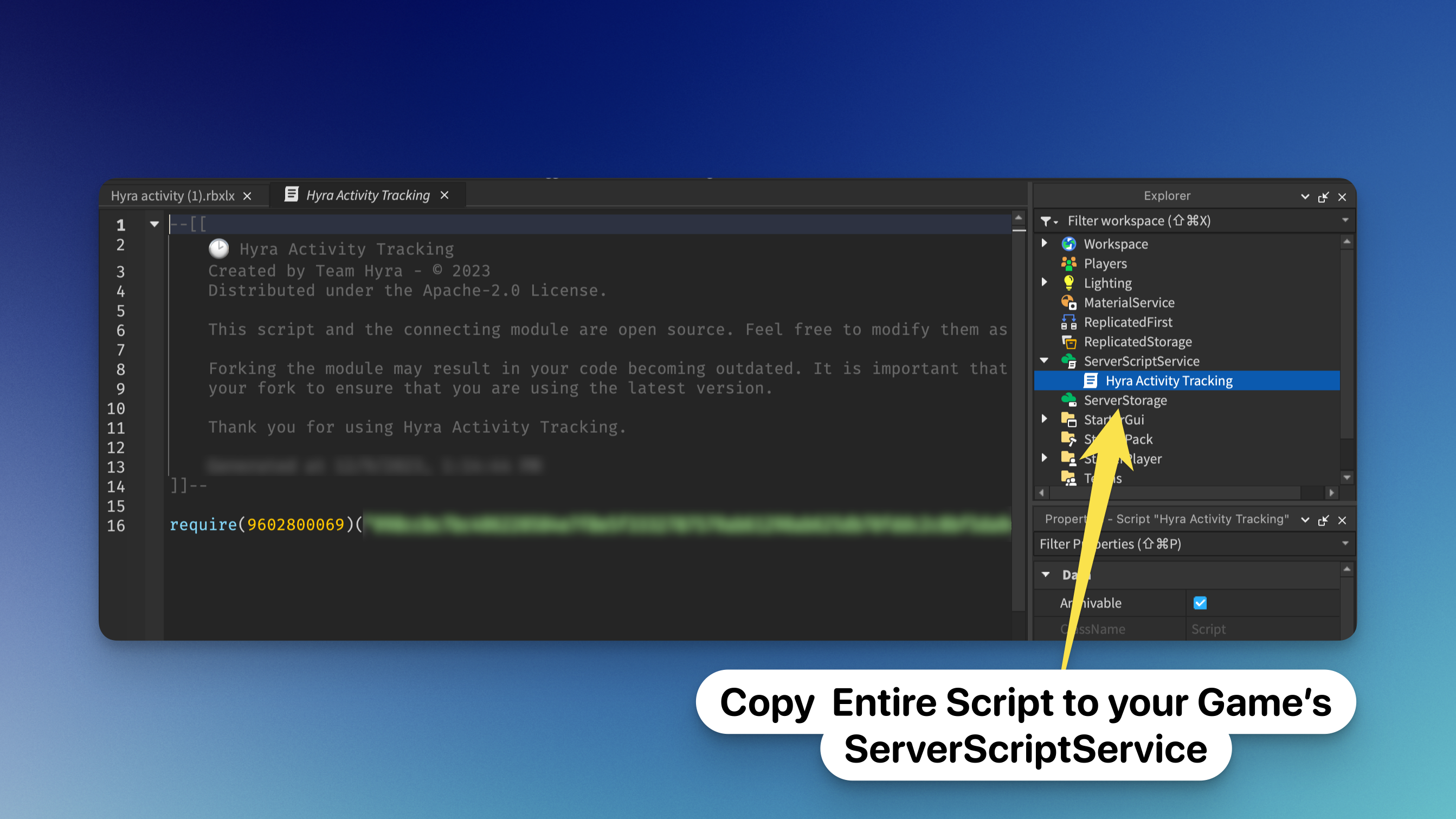Fold the comment block at line 1

(154, 224)
